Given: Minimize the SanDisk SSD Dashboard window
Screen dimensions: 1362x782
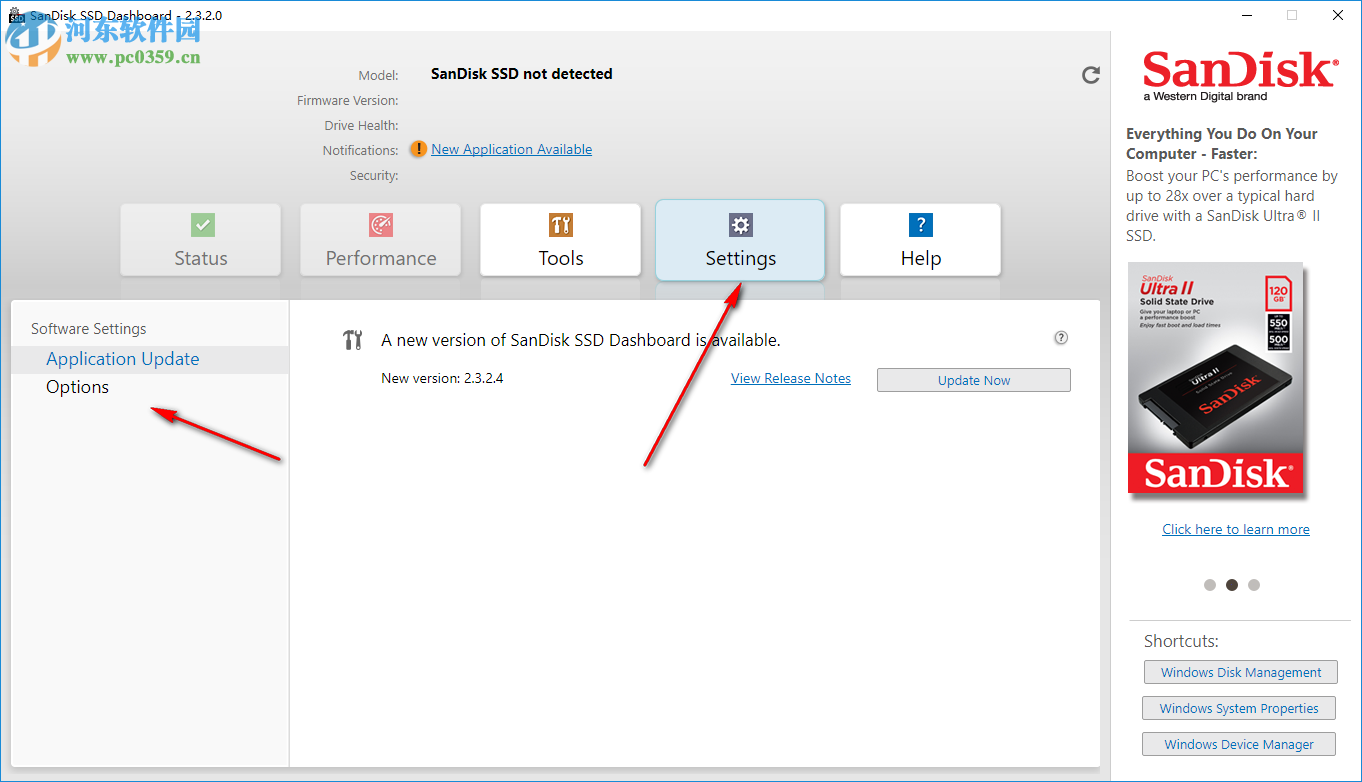Looking at the screenshot, I should pyautogui.click(x=1246, y=15).
